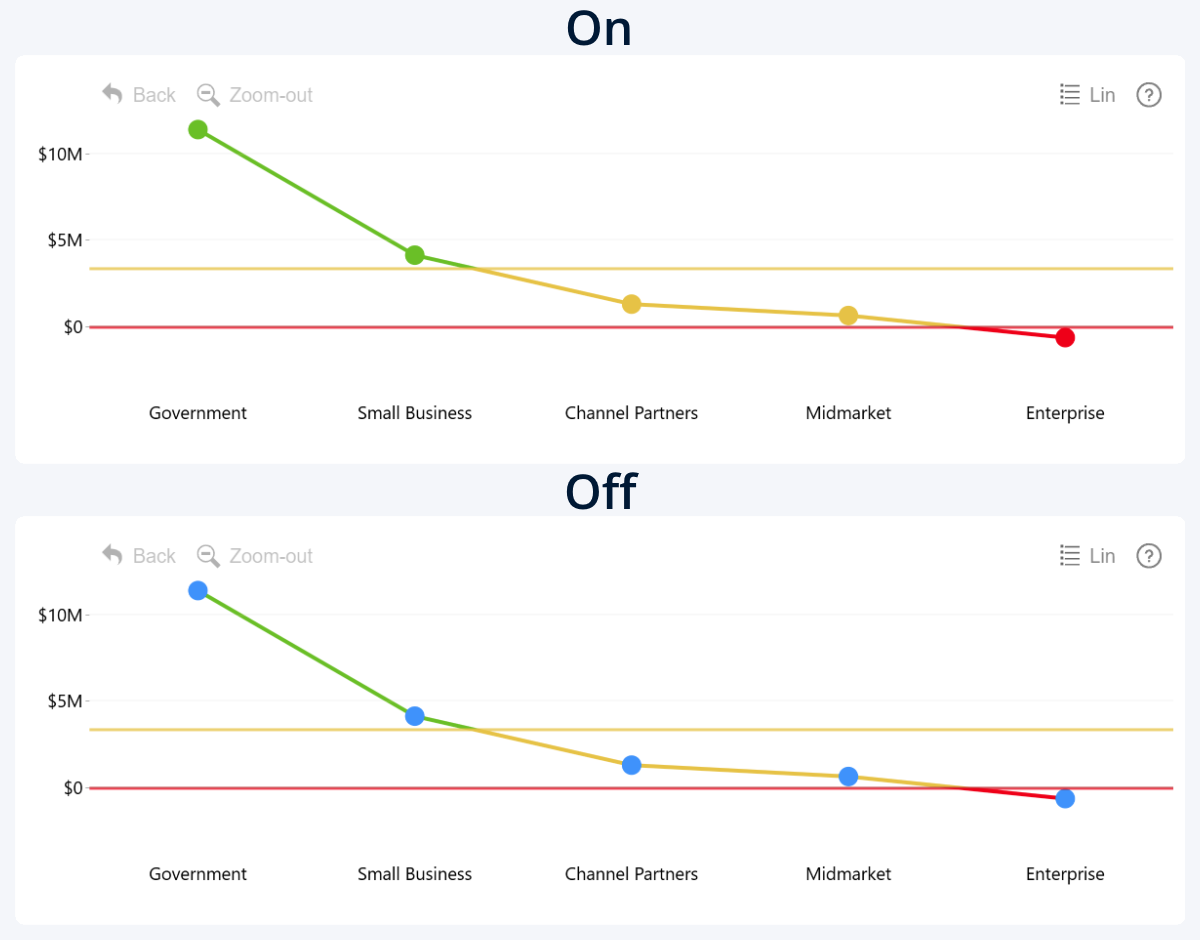Click the green Government data point in the On chart

tap(198, 129)
